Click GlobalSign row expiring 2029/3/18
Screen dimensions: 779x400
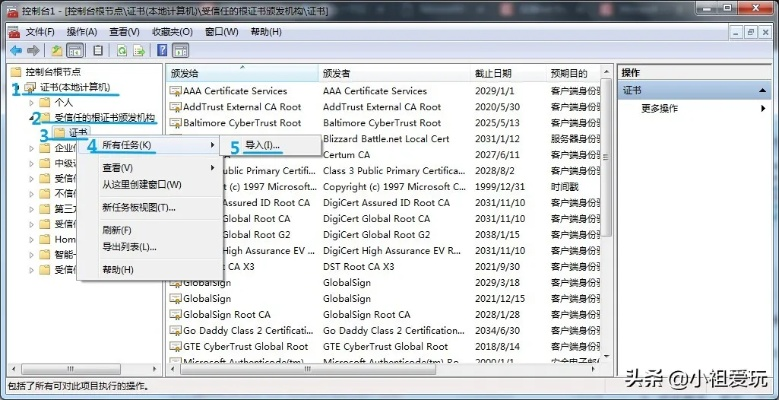[383, 283]
